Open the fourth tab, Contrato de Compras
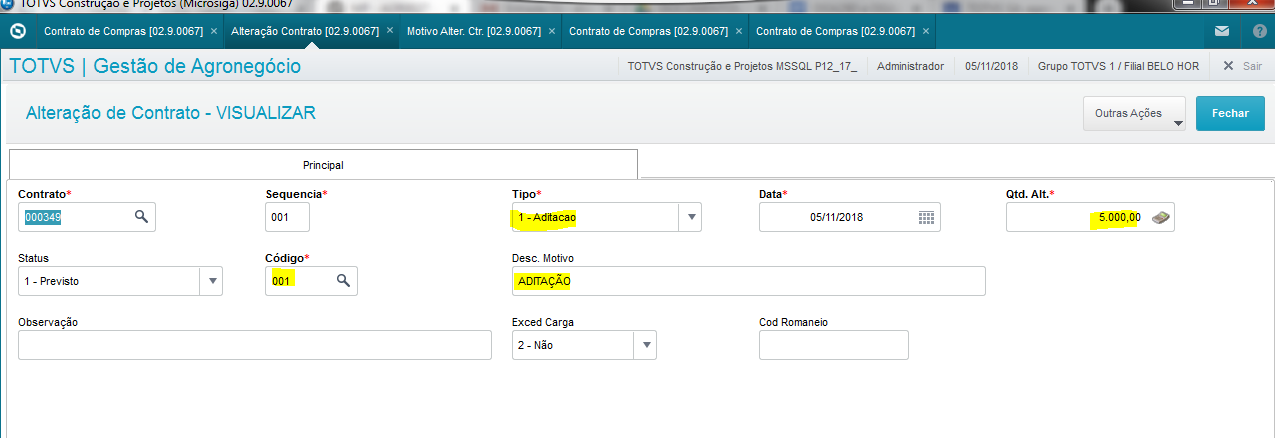This screenshot has width=1275, height=438. 649,31
